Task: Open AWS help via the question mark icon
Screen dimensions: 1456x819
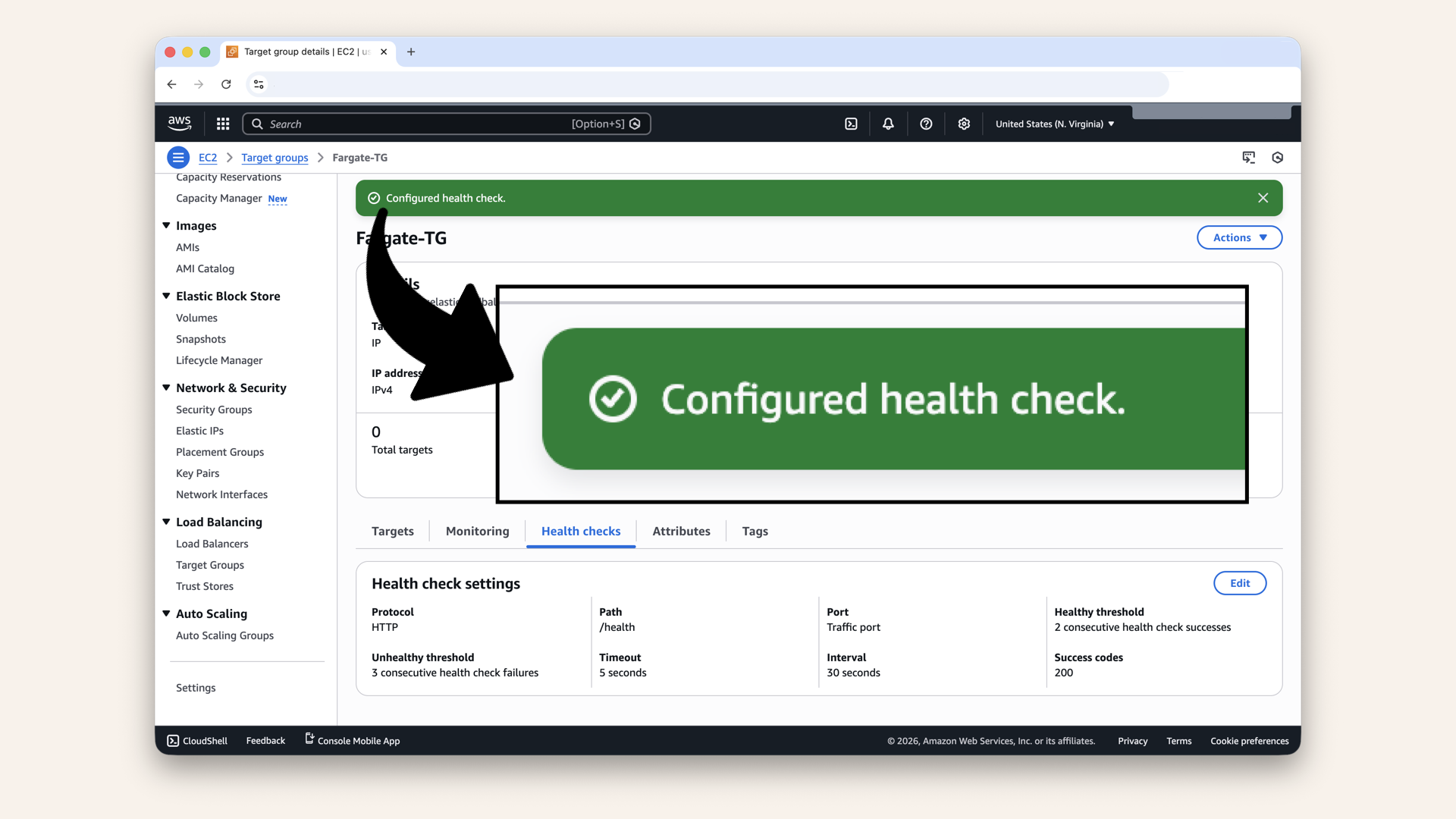Action: tap(925, 123)
